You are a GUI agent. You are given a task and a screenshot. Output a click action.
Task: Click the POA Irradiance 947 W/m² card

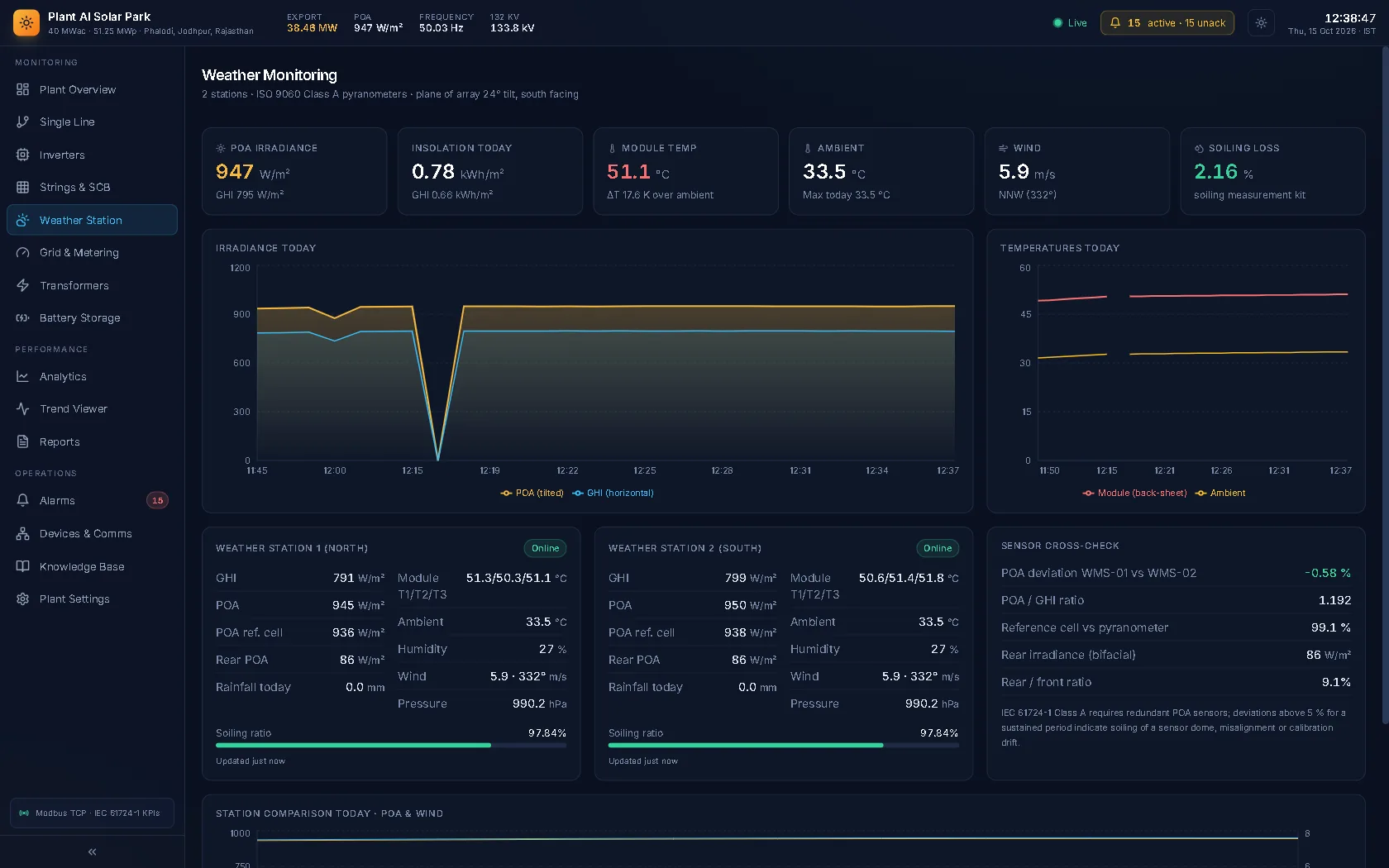[294, 171]
